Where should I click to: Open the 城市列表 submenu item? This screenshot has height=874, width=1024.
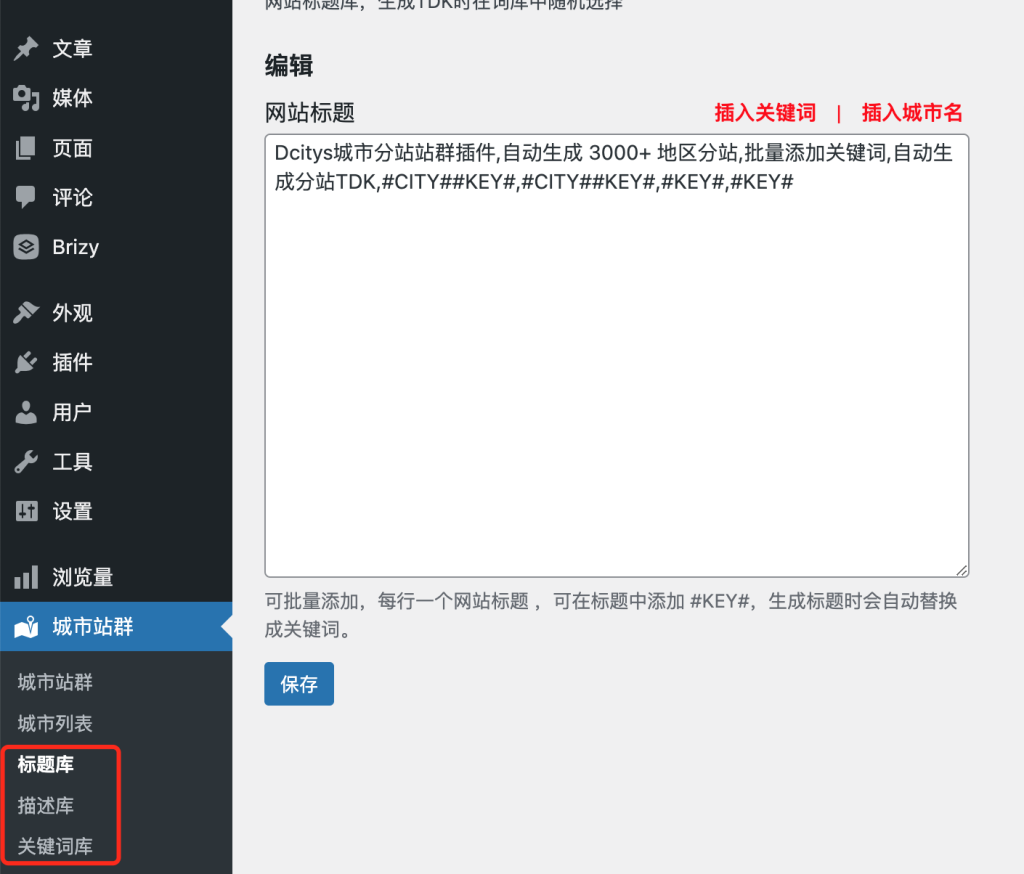[55, 723]
